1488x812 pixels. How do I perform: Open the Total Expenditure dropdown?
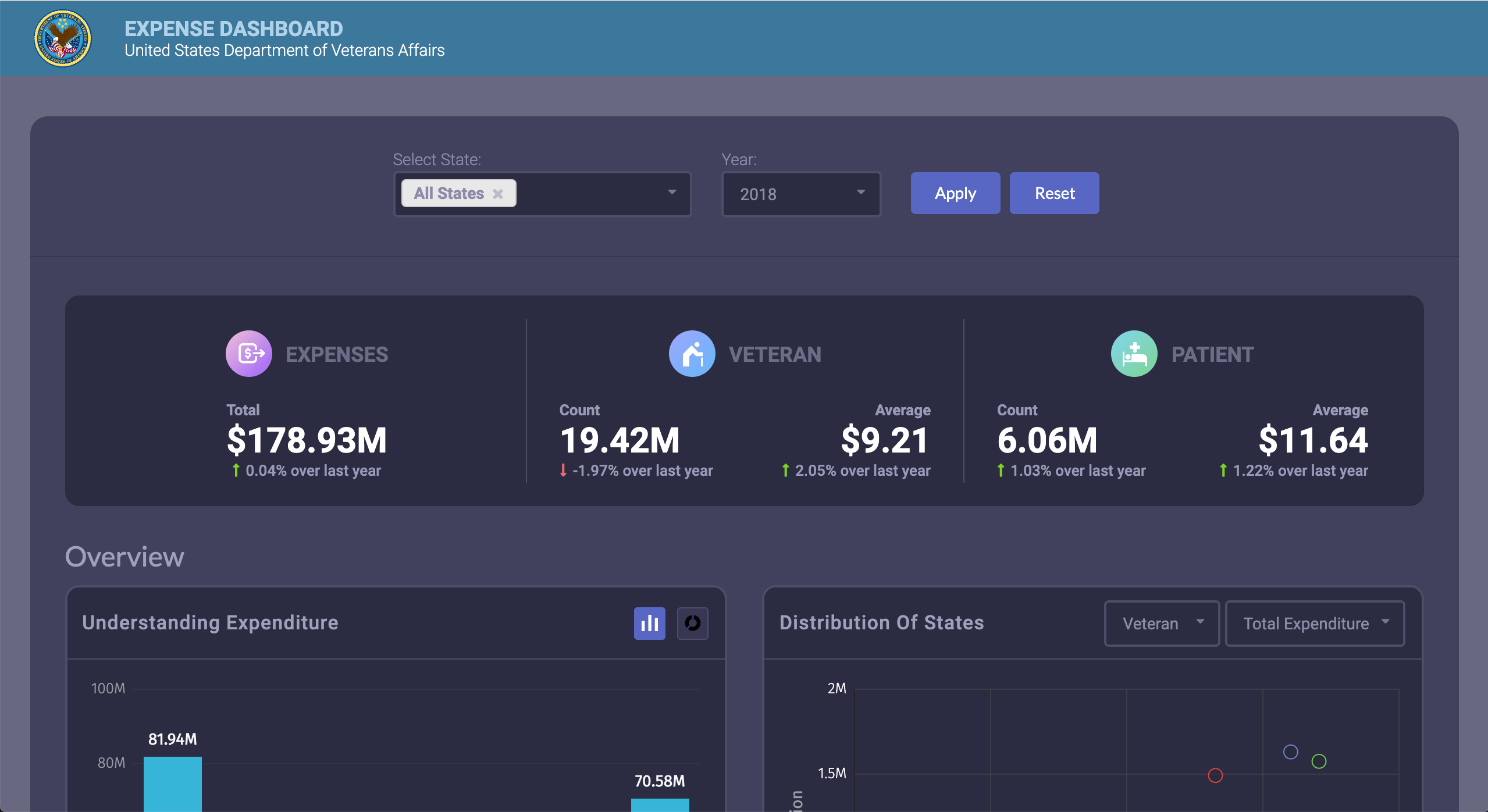tap(1315, 624)
